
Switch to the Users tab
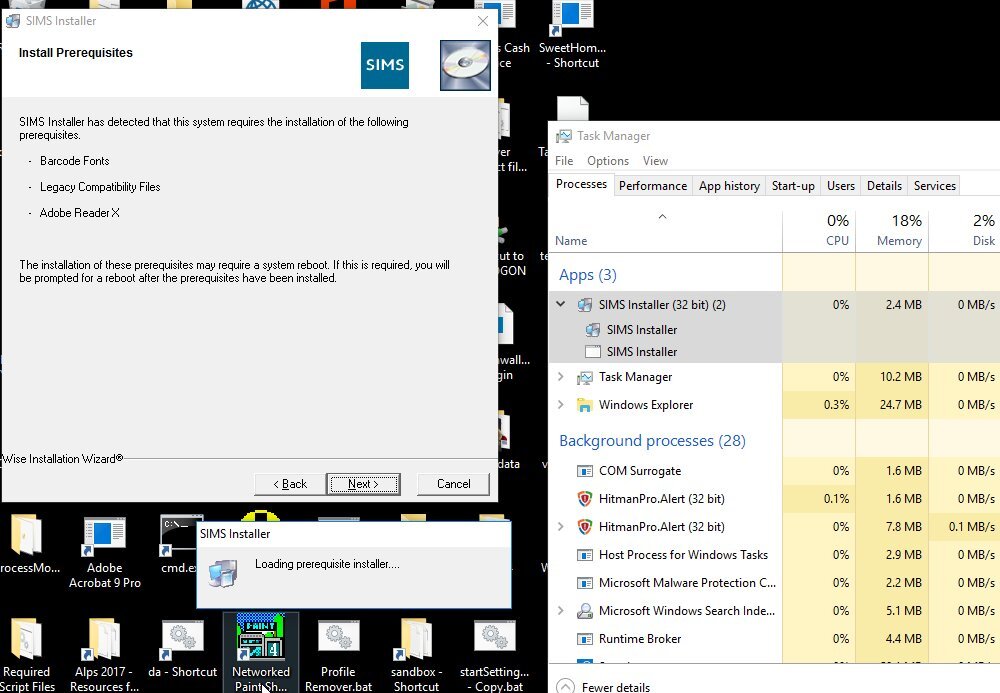pos(841,186)
